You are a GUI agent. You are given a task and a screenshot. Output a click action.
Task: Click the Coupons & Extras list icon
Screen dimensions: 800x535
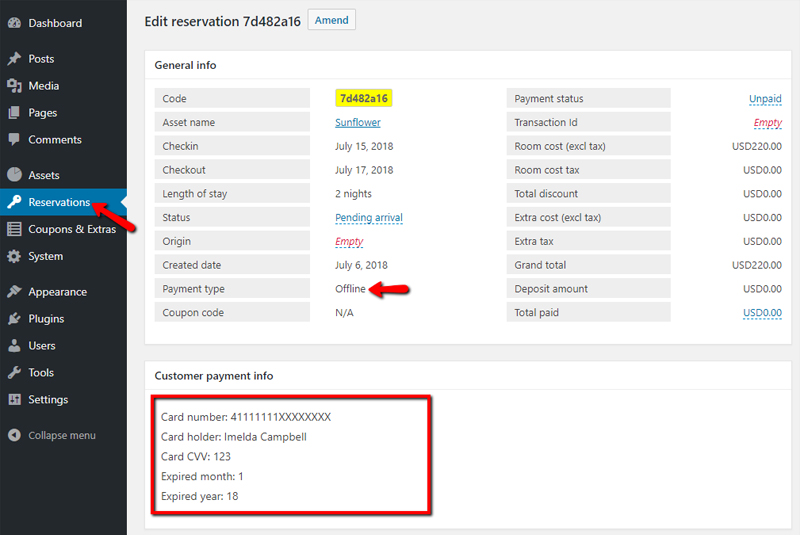point(14,229)
